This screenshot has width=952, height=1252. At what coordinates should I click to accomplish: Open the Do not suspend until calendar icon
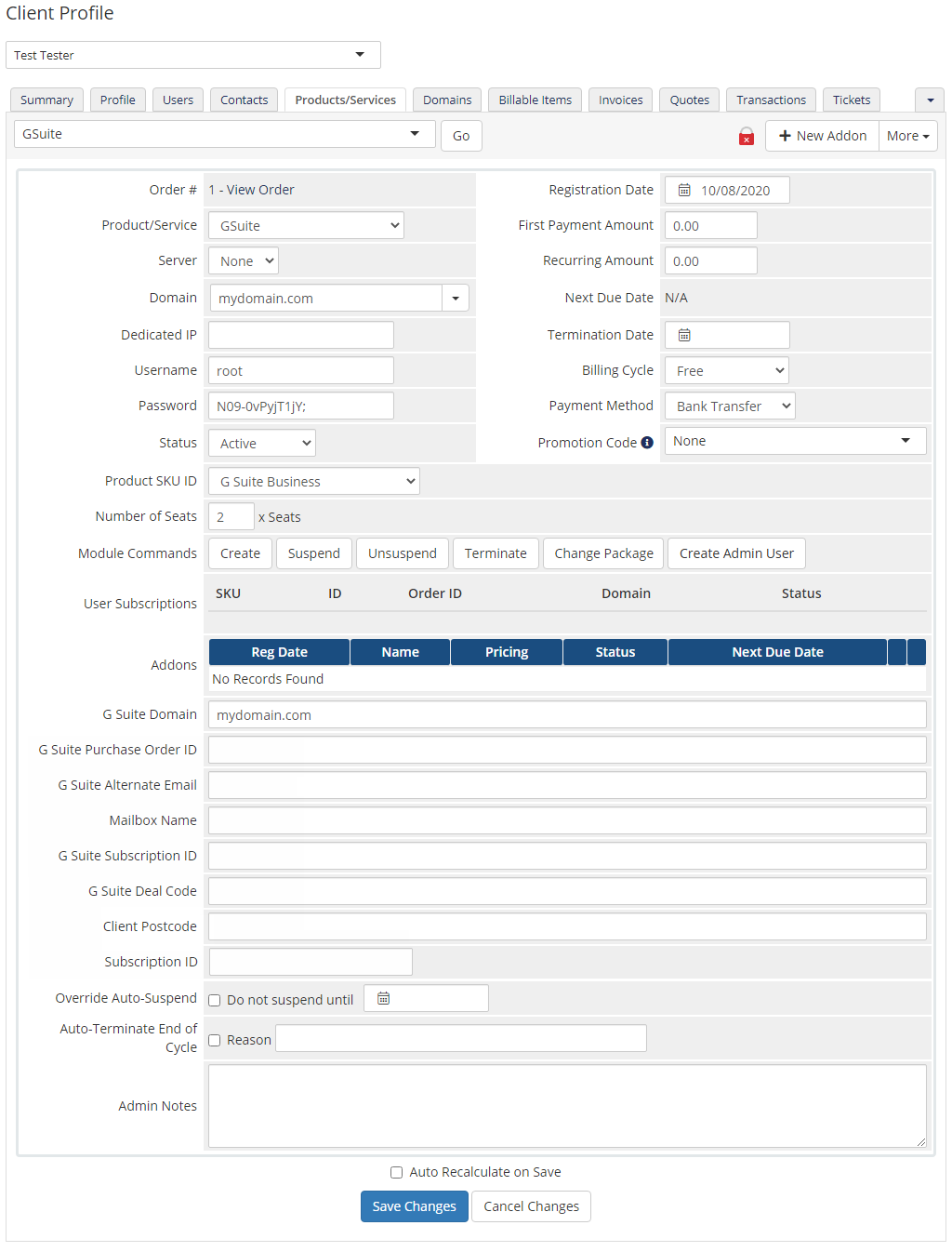click(383, 998)
